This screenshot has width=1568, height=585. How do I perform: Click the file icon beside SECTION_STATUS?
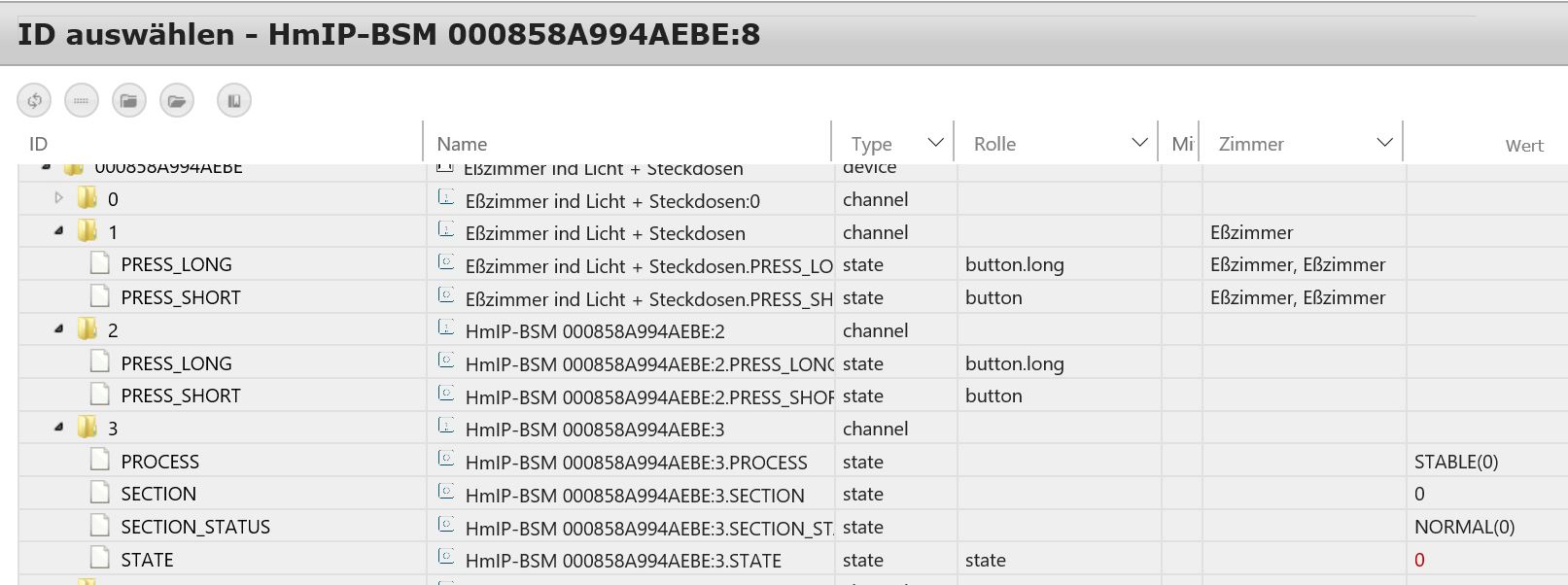click(x=100, y=526)
